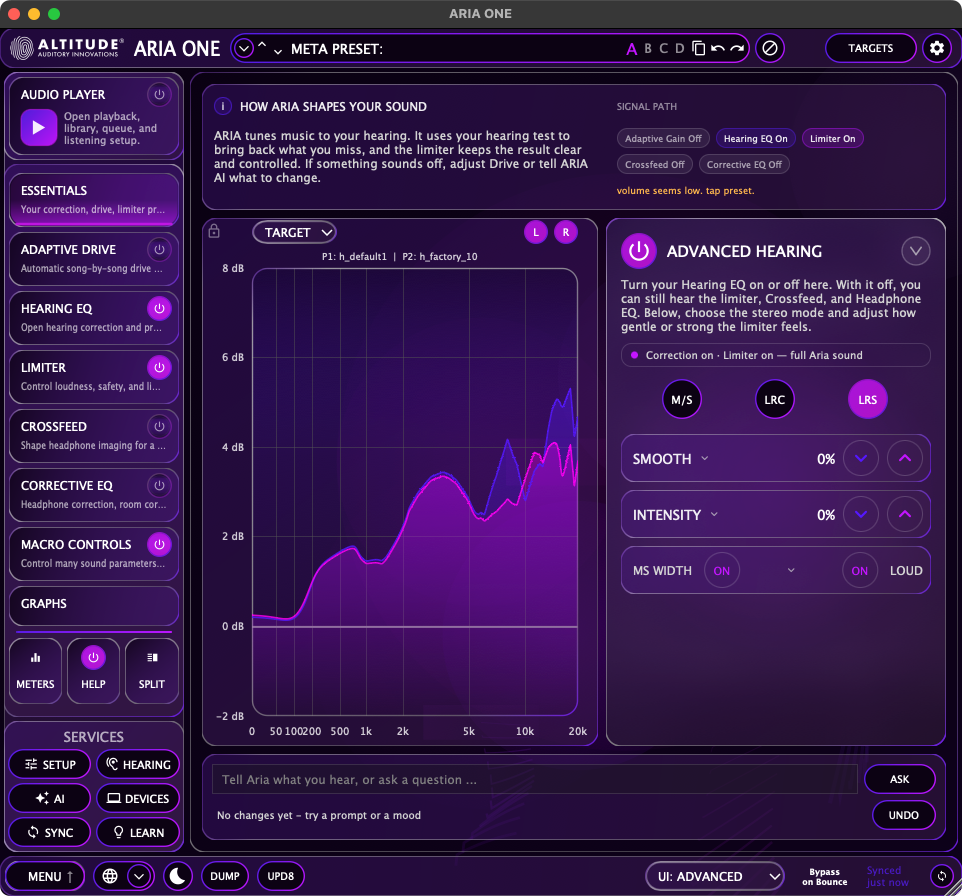
Task: Select the previous preset up arrow
Action: tap(262, 46)
